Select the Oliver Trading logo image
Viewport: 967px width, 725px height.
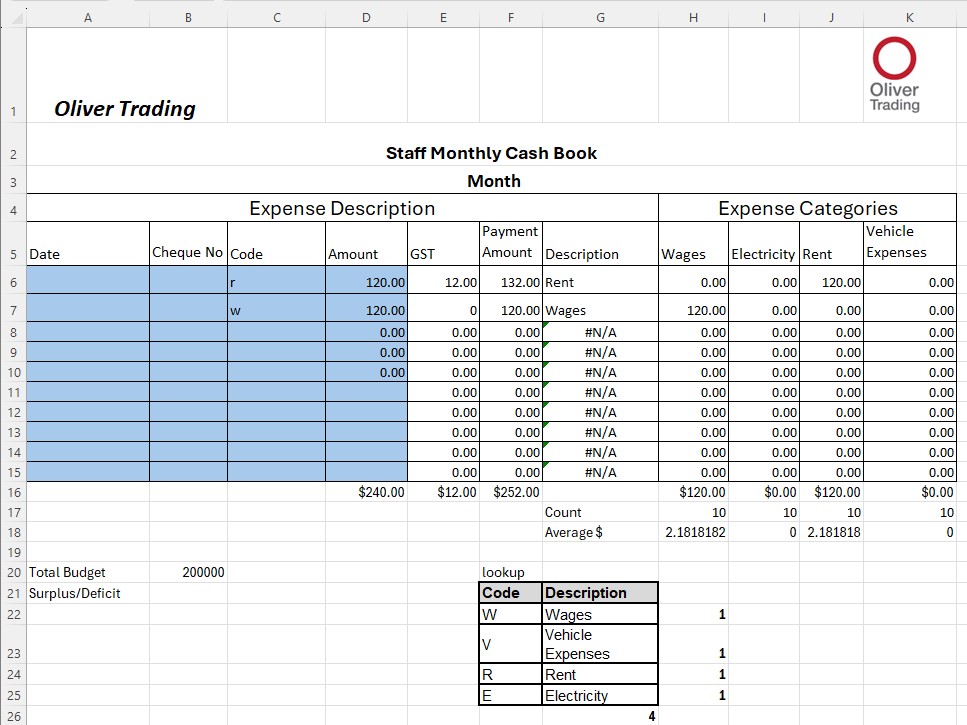pos(894,75)
